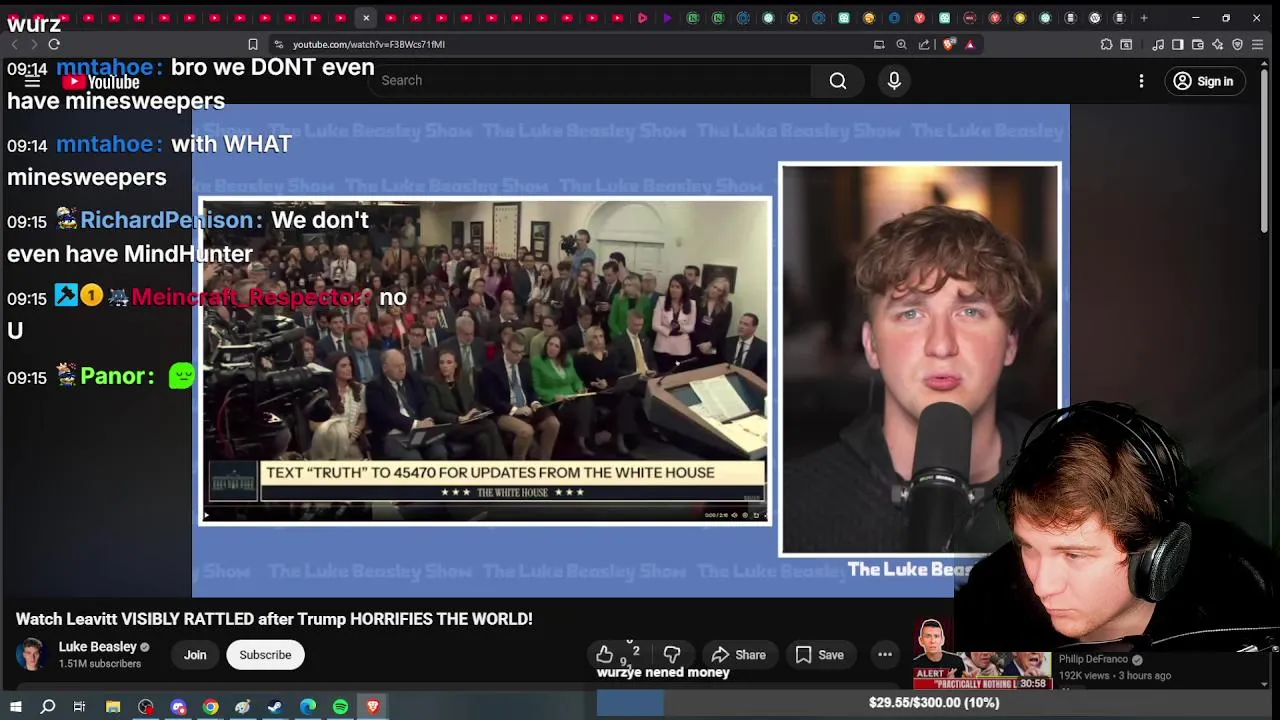Click the share icon in address bar
Image resolution: width=1280 pixels, height=720 pixels.
[924, 44]
